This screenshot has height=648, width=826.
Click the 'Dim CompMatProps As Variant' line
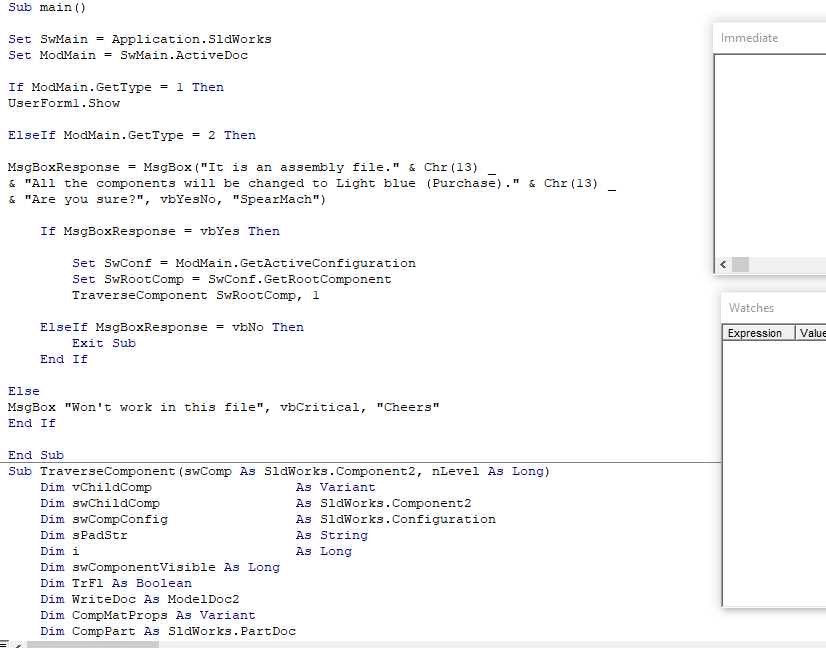(148, 615)
